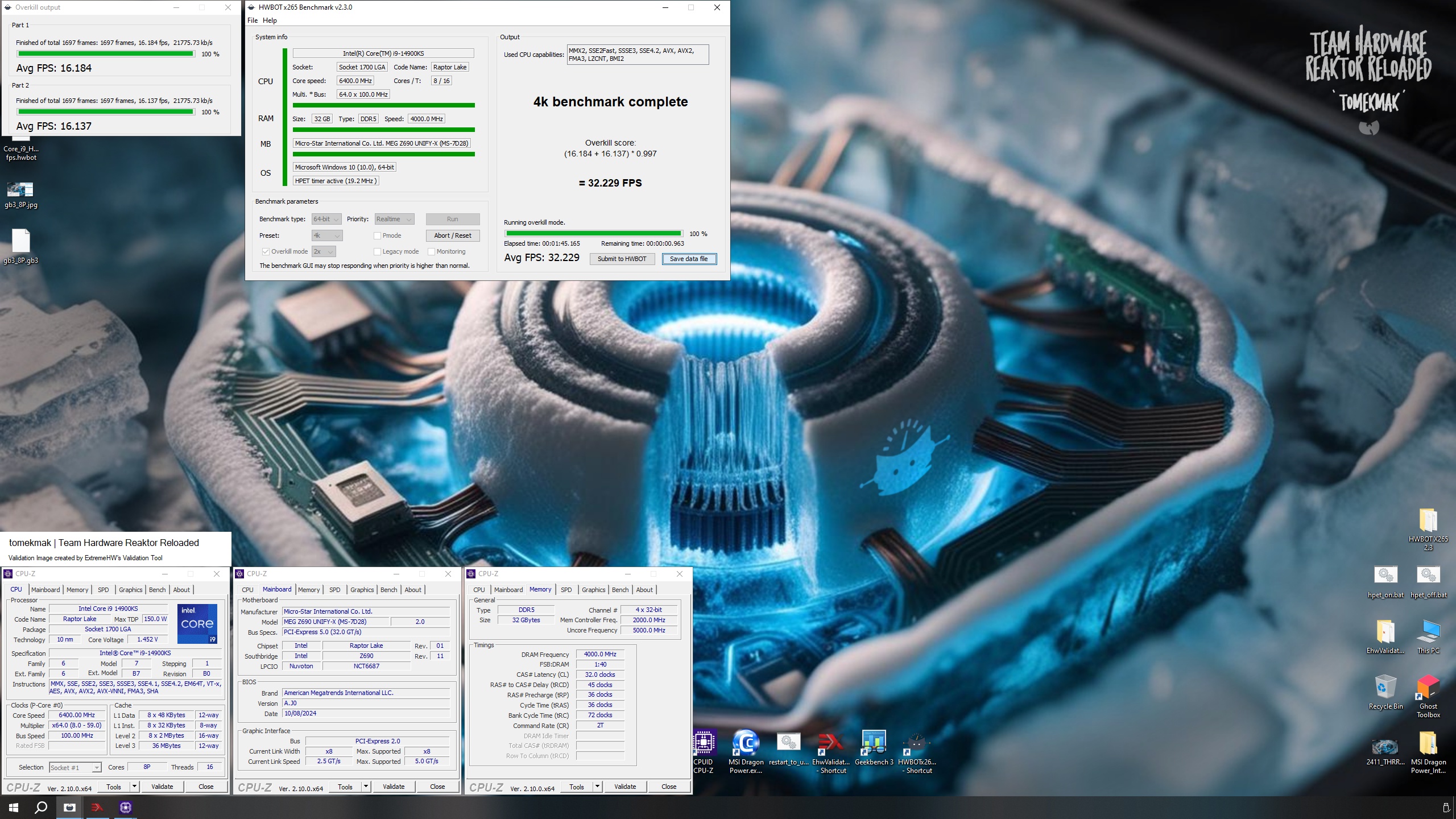Launch EhwValidat... - Shortcut icon
The width and height of the screenshot is (1456, 819).
[x=831, y=752]
